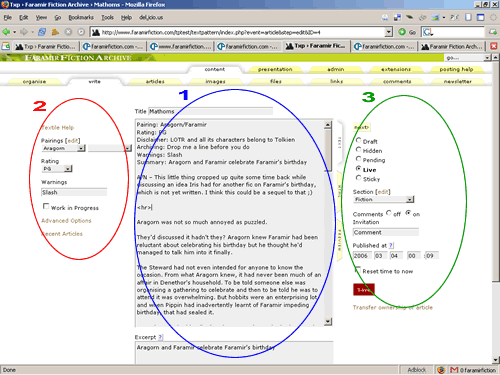Viewport: 500px width, 375px height.
Task: Click the red Save button
Action: pyautogui.click(x=364, y=290)
